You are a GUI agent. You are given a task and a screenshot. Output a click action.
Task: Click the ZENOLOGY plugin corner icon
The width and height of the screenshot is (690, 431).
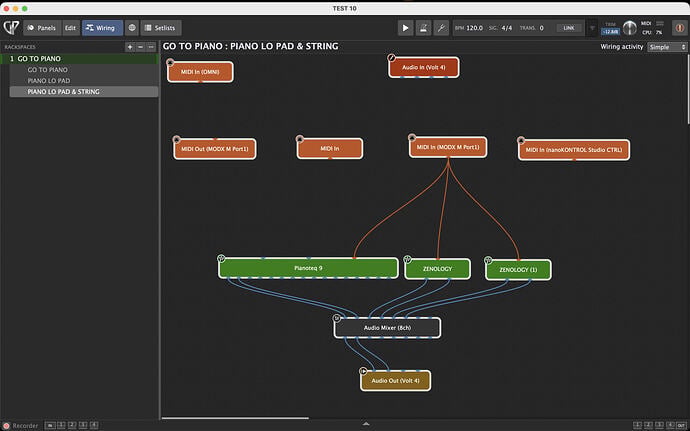click(407, 259)
